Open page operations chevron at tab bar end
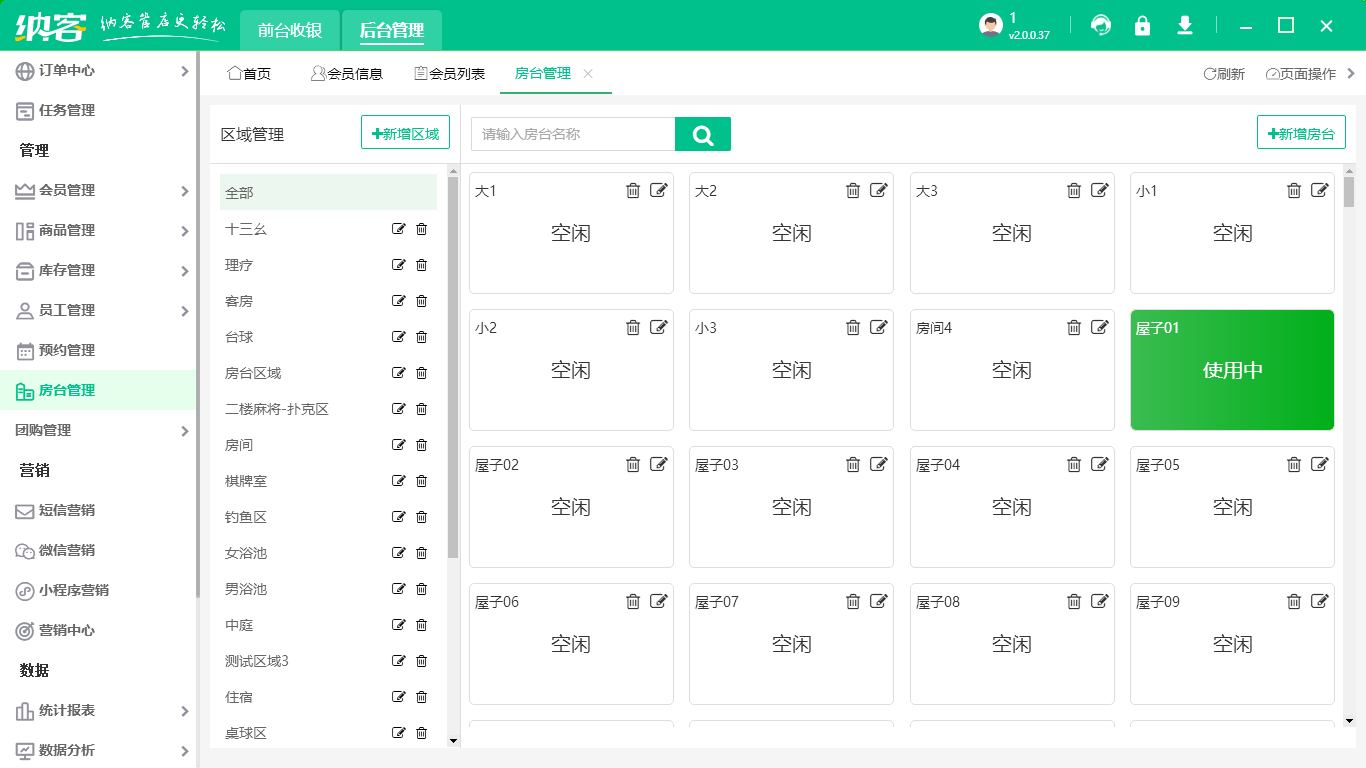Screen dimensions: 1366x768 tap(1351, 73)
